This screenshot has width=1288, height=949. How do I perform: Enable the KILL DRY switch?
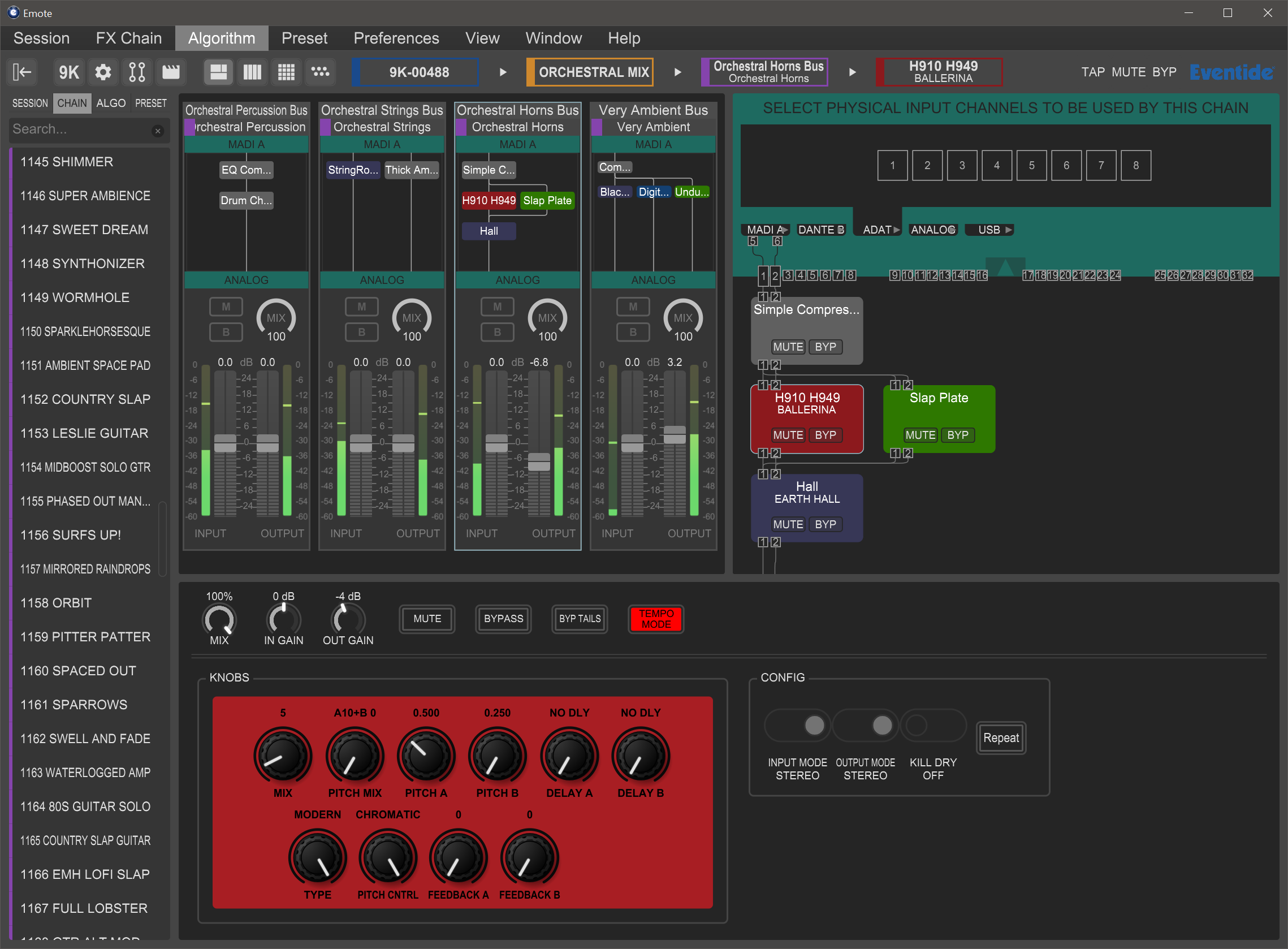click(x=932, y=726)
